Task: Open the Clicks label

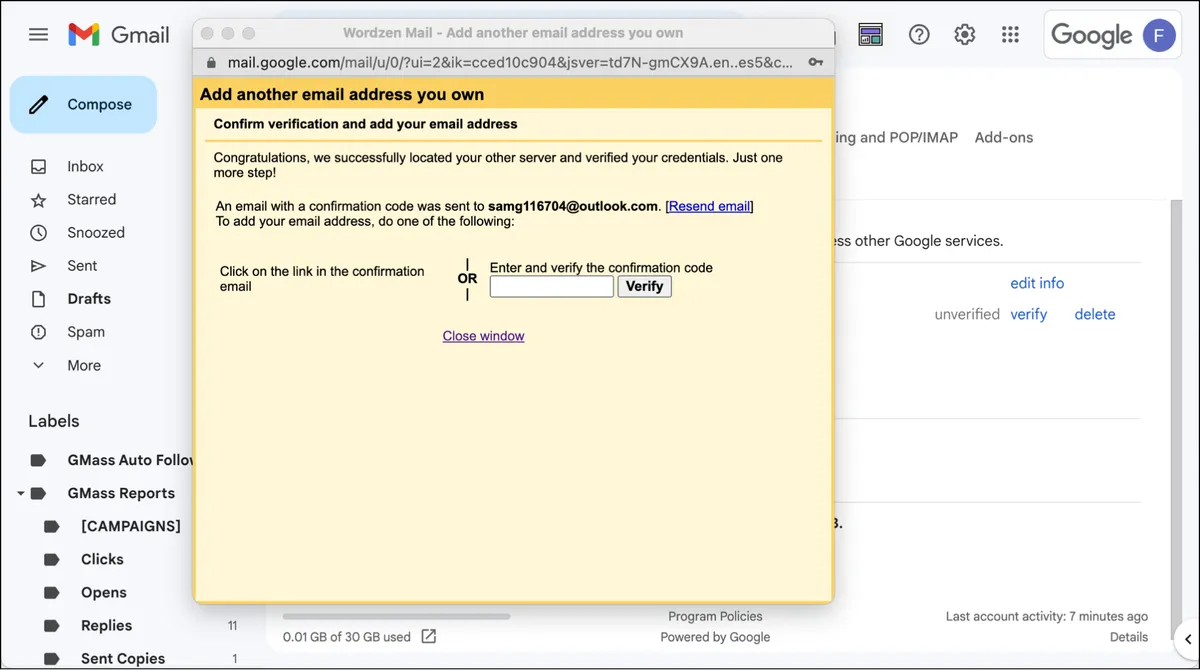Action: click(102, 560)
